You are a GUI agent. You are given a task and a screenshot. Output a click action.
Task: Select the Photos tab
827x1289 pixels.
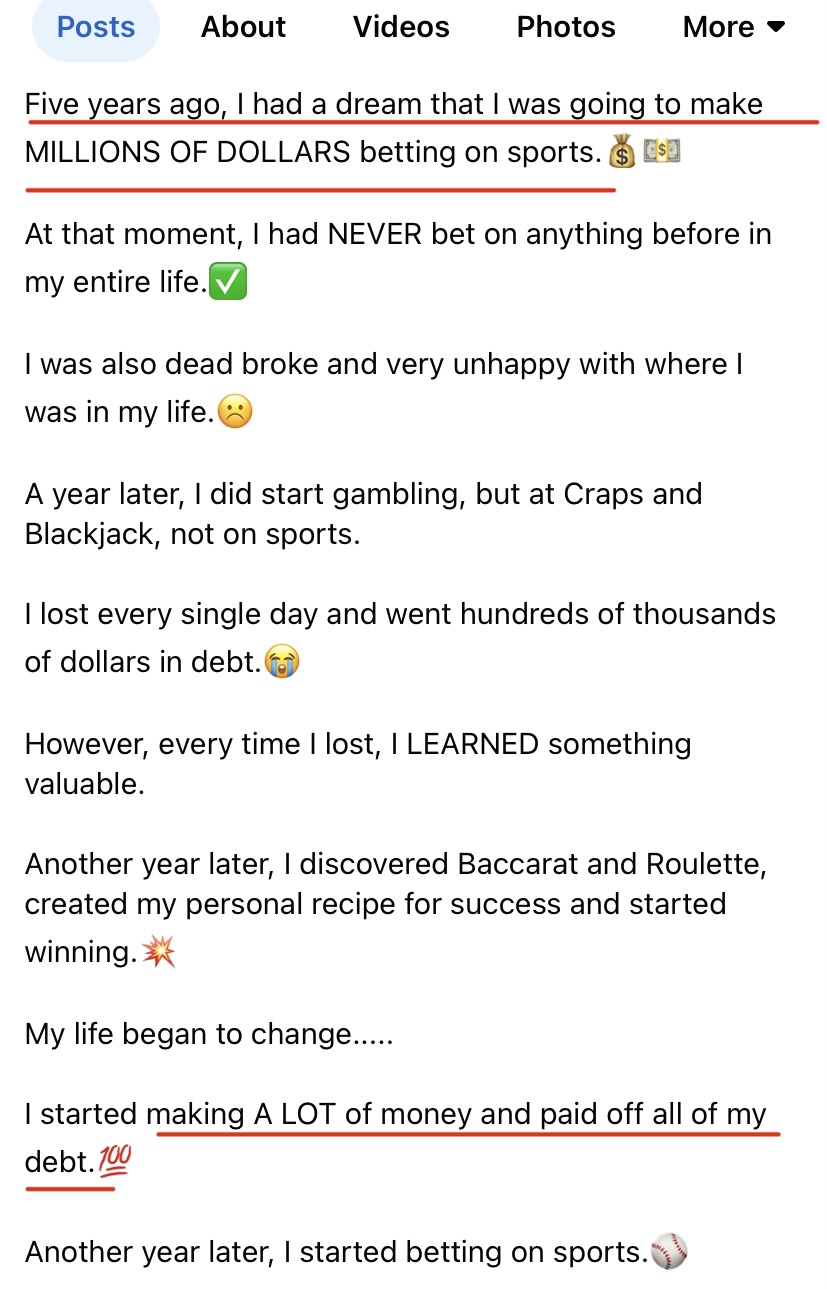(566, 27)
